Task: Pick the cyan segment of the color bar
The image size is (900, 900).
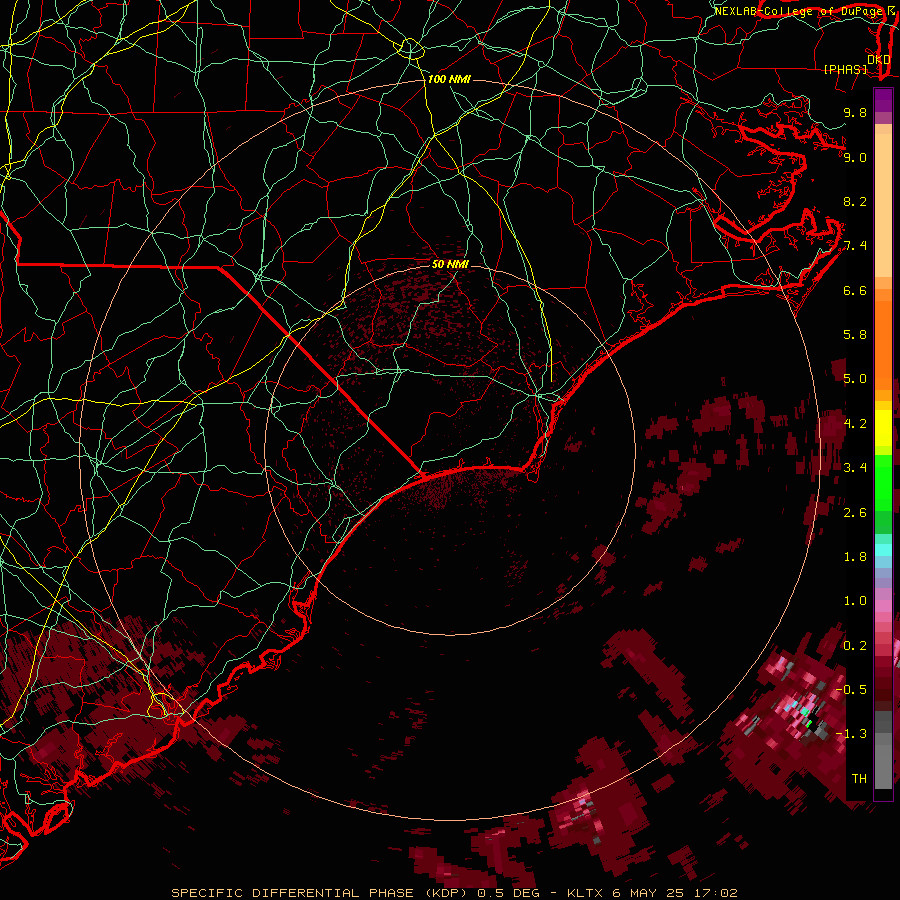Action: (883, 550)
